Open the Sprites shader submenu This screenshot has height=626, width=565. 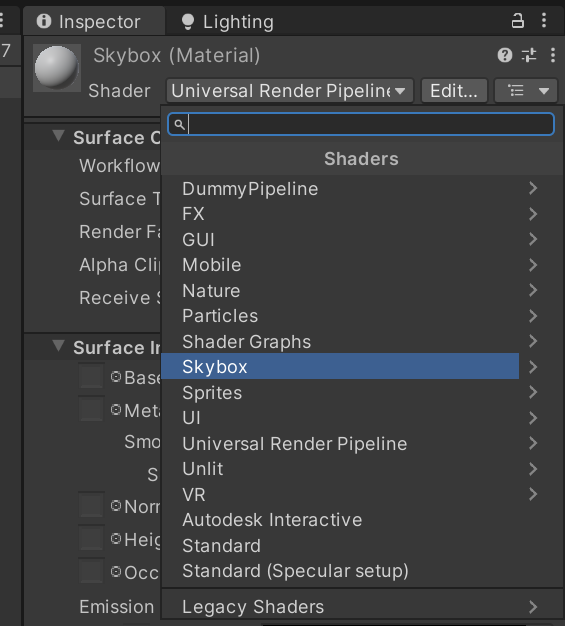363,392
